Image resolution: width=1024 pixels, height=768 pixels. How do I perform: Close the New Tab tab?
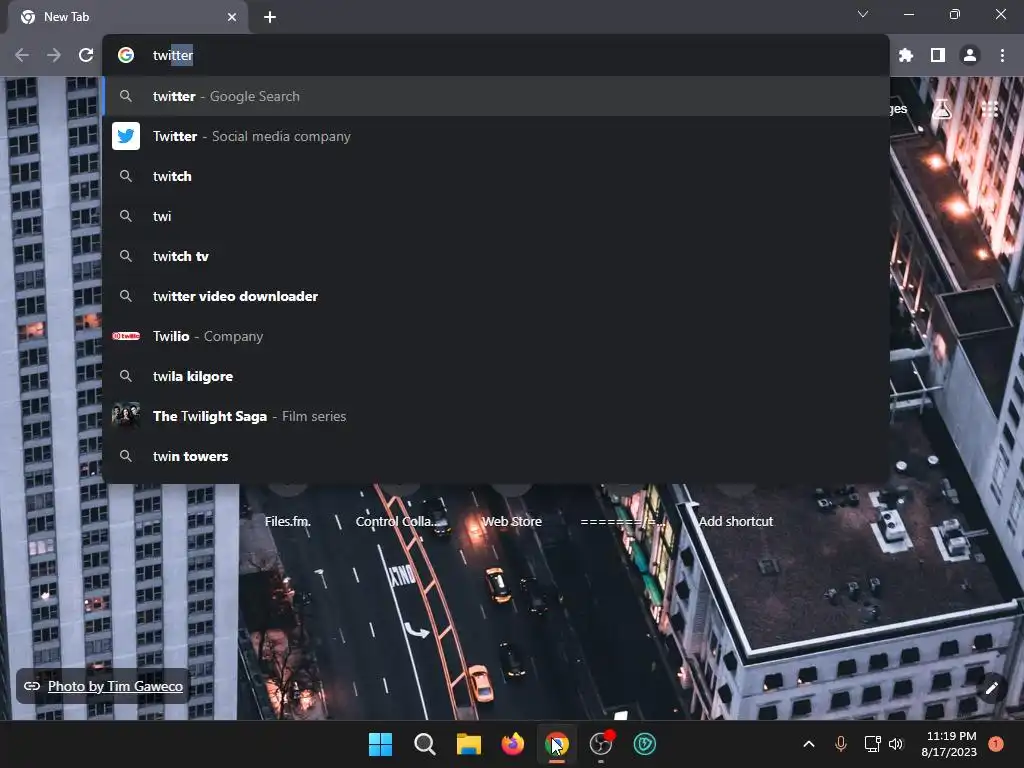click(x=232, y=17)
